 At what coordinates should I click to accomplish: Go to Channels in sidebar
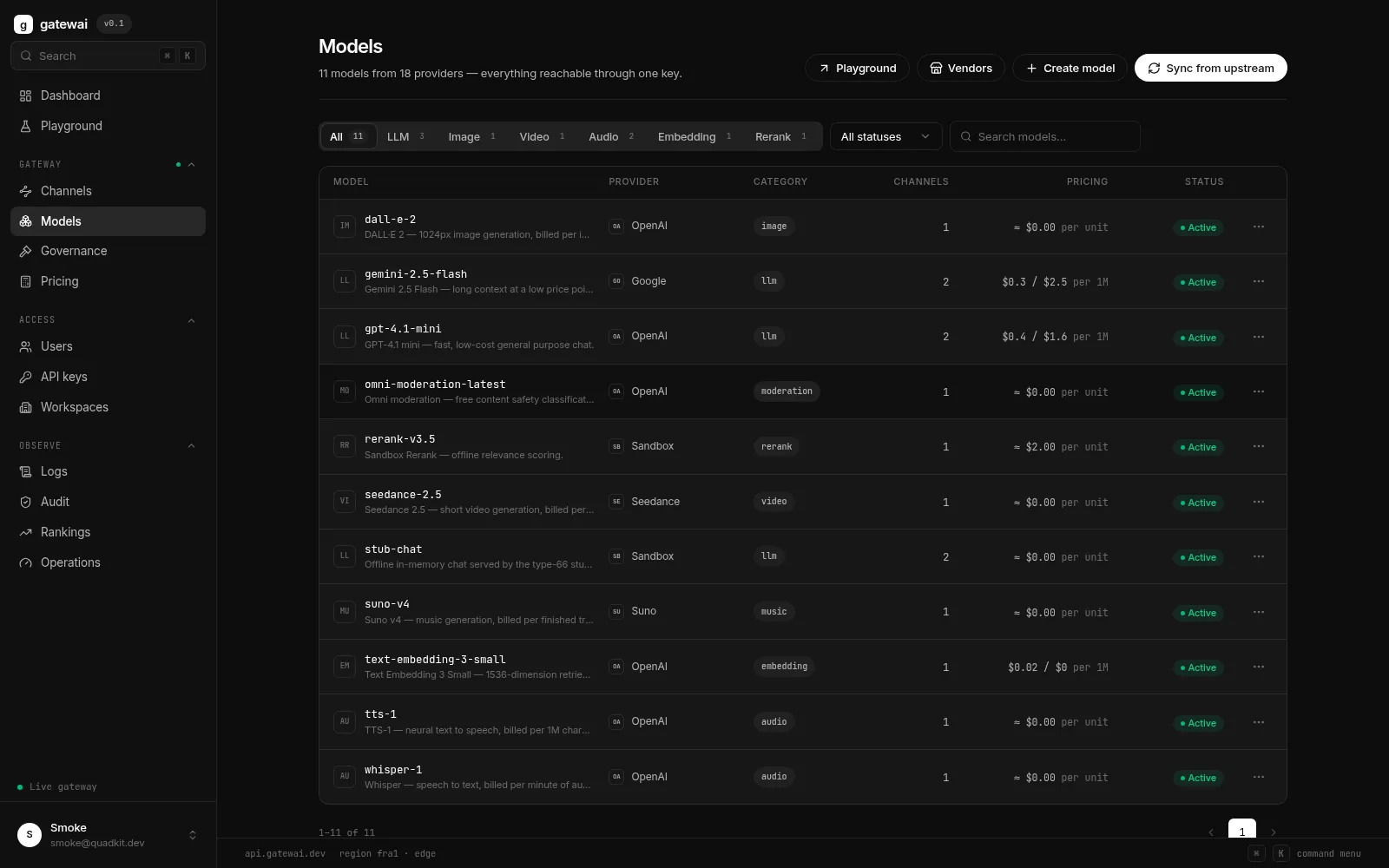tap(108, 191)
